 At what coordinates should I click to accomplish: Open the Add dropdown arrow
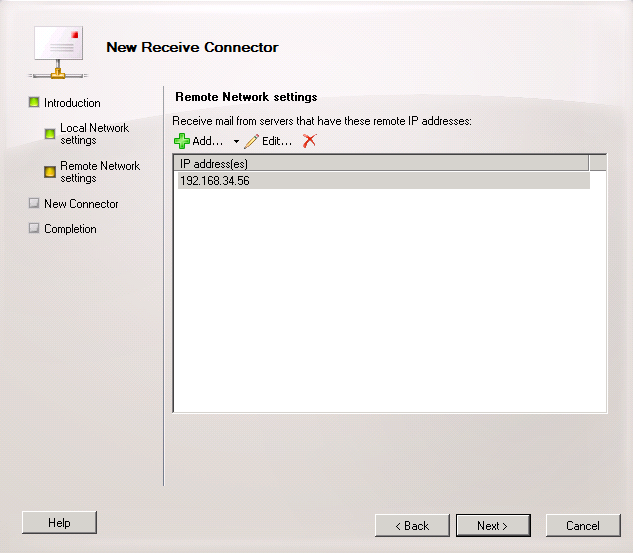pyautogui.click(x=236, y=141)
